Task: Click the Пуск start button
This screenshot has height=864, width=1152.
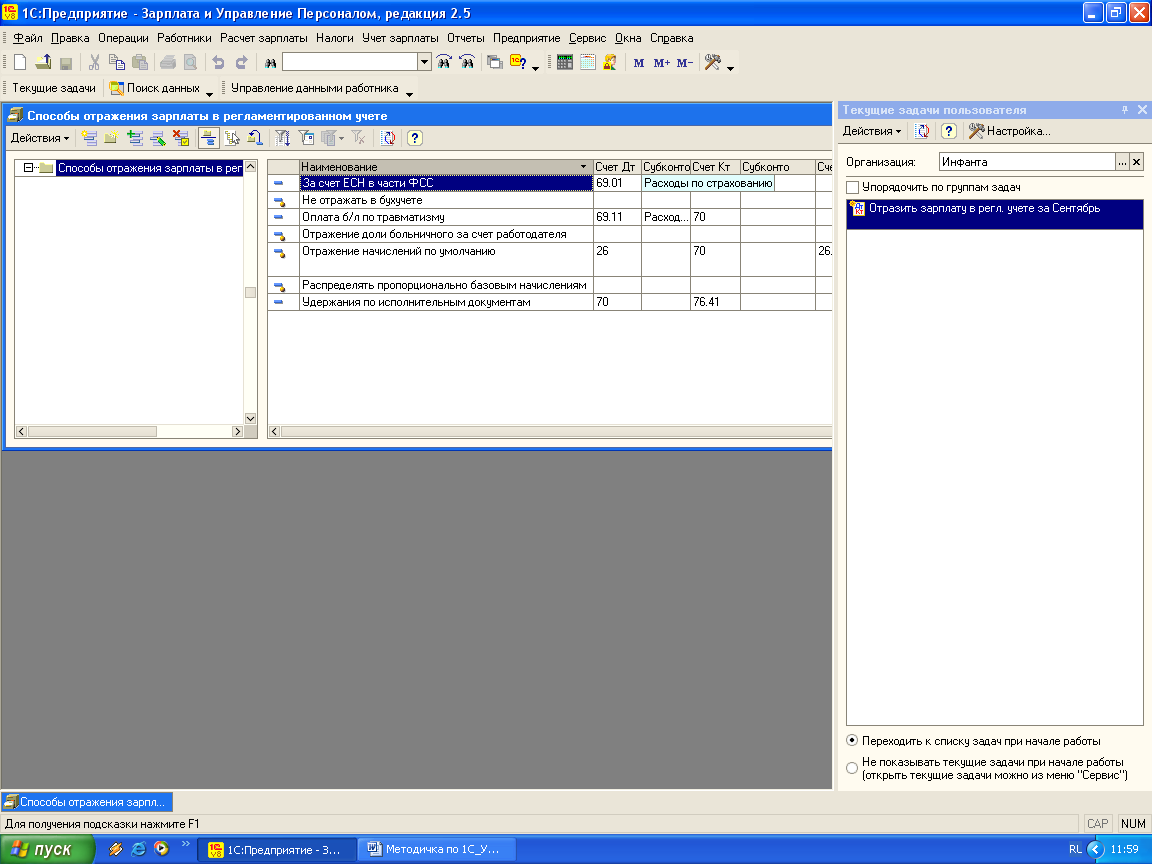Action: [x=47, y=849]
